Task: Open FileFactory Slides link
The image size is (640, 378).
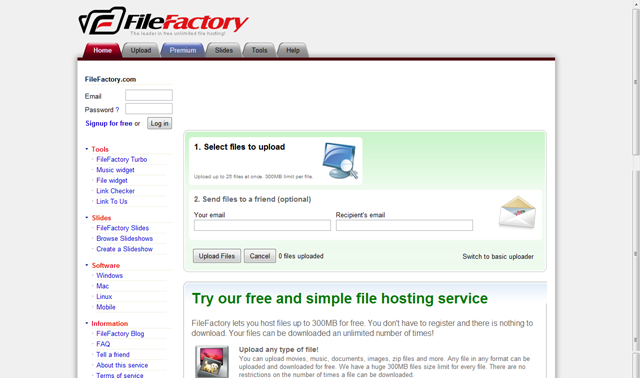Action: click(x=122, y=228)
